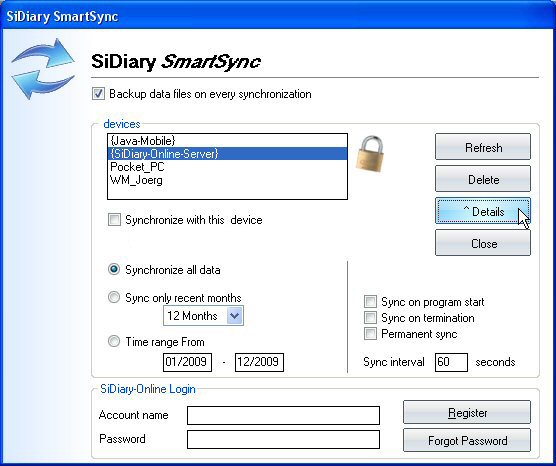The height and width of the screenshot is (466, 556).
Task: Click the Refresh button
Action: coord(483,147)
